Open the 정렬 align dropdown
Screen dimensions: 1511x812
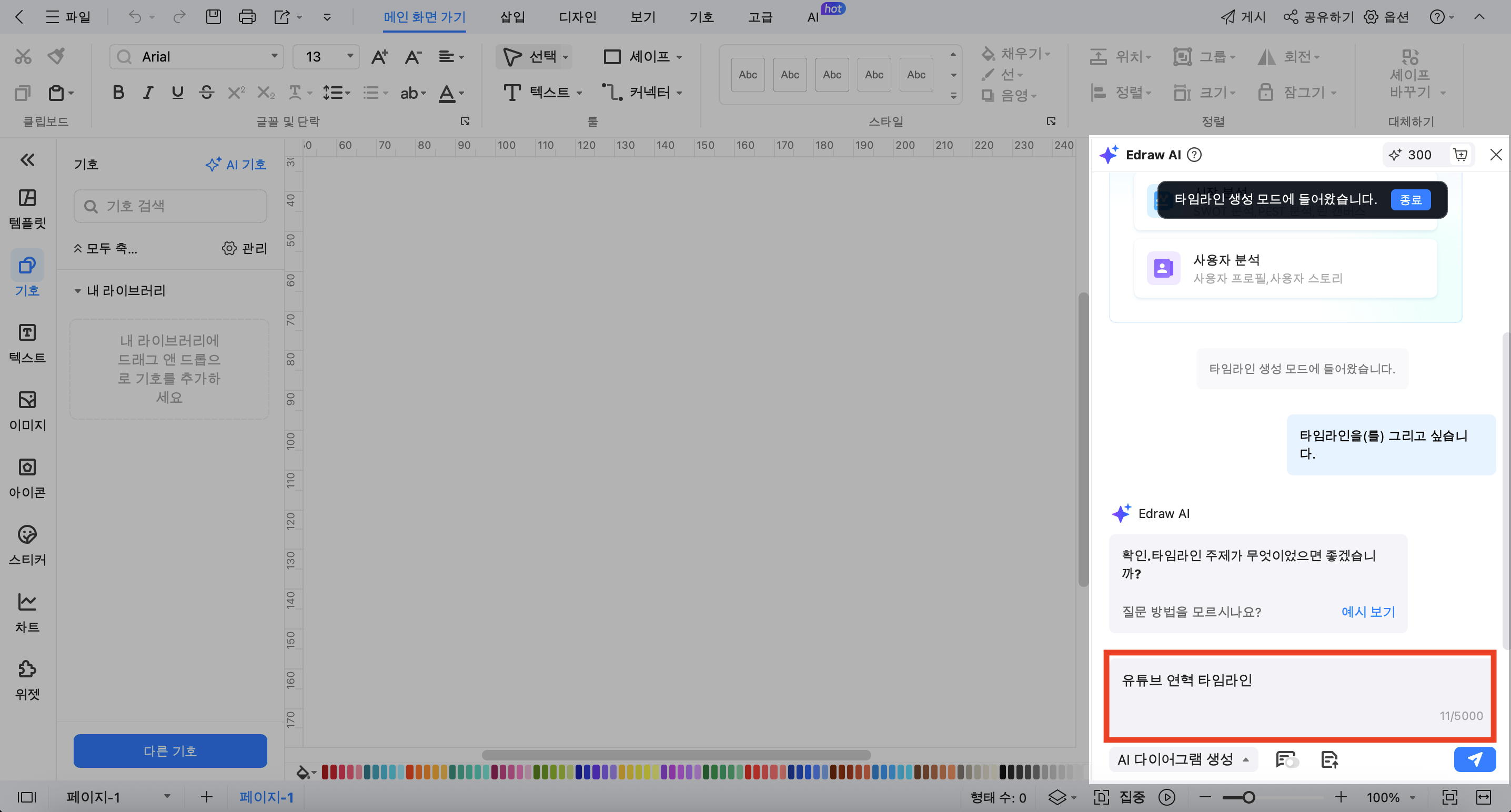pos(1121,92)
